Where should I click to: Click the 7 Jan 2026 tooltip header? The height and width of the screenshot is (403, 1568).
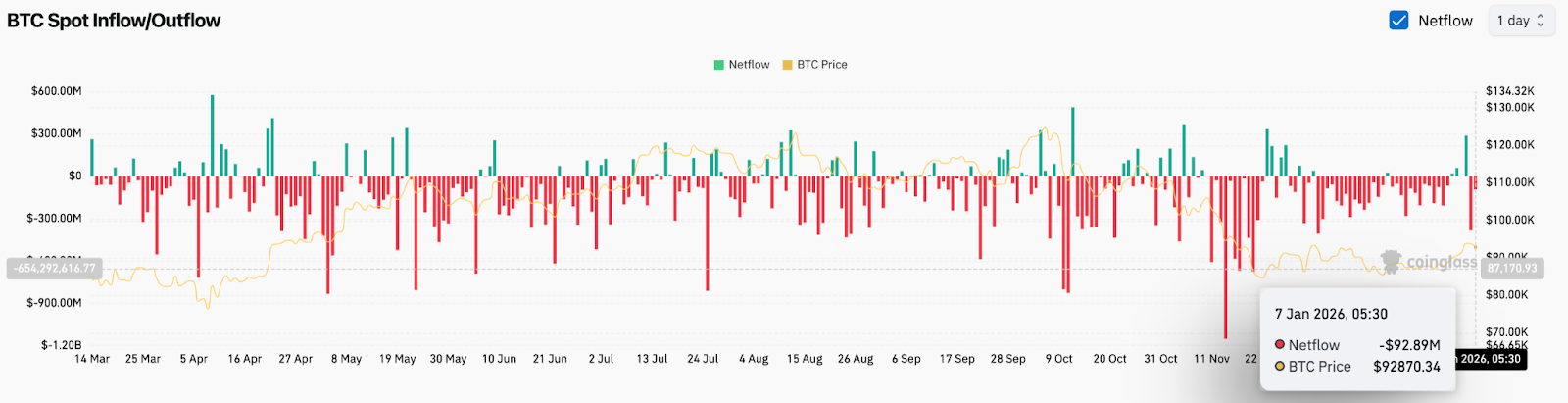[x=1331, y=314]
